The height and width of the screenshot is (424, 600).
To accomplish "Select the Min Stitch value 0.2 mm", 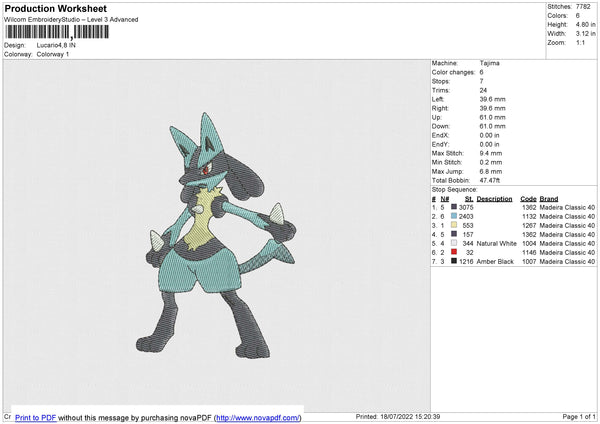I will point(491,162).
